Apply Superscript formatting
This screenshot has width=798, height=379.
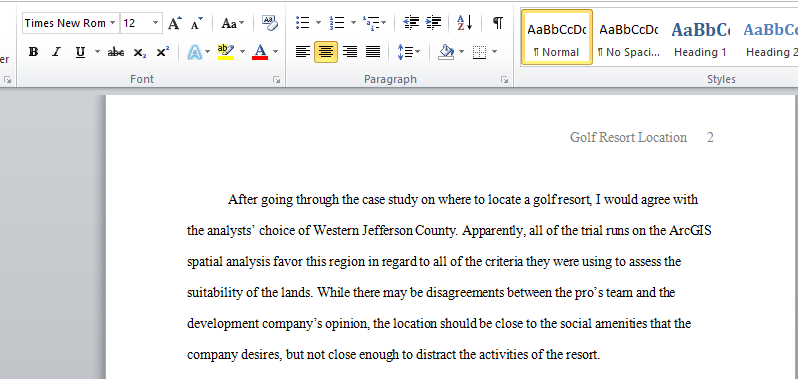coord(162,52)
